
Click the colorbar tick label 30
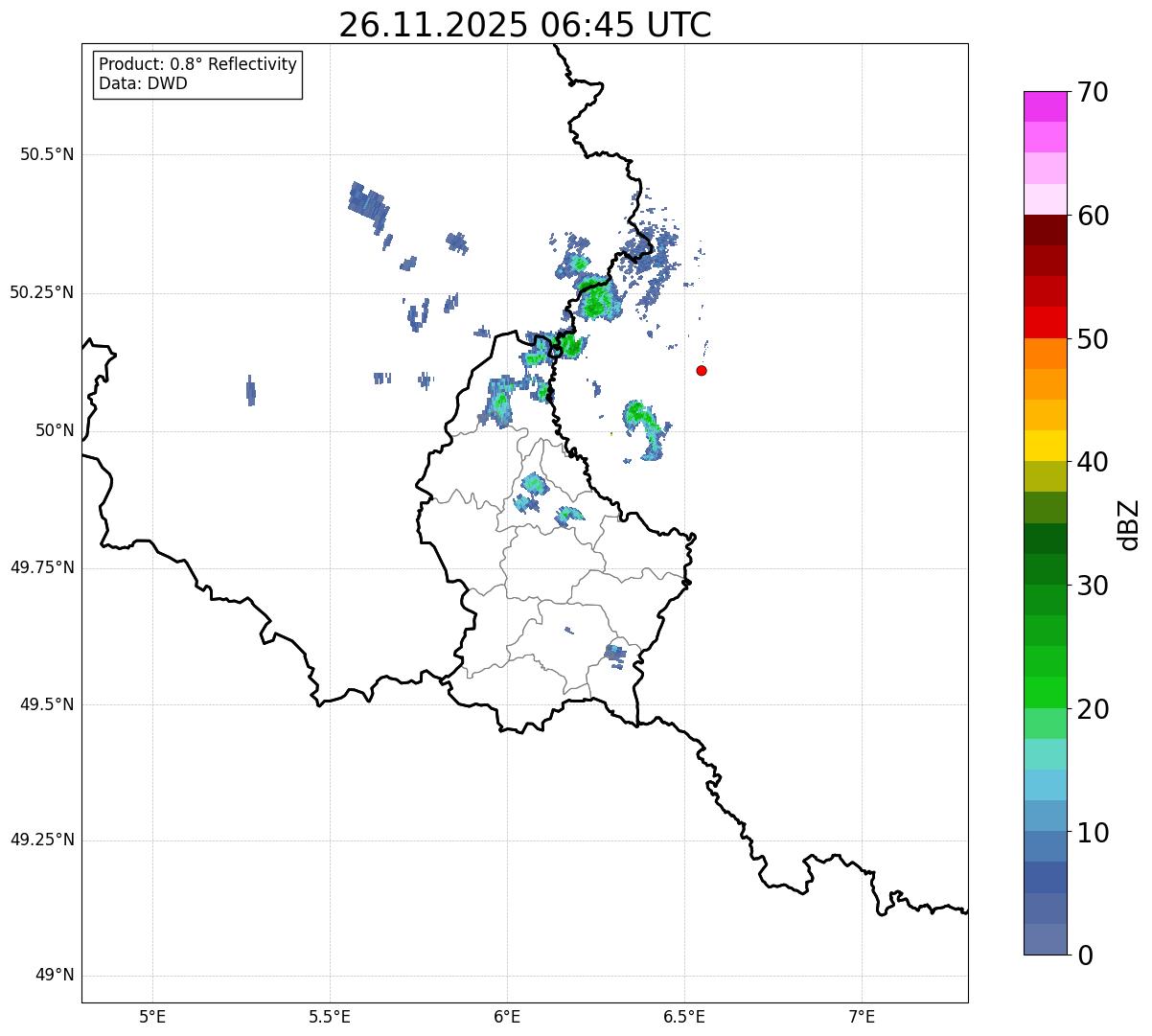pyautogui.click(x=1093, y=586)
